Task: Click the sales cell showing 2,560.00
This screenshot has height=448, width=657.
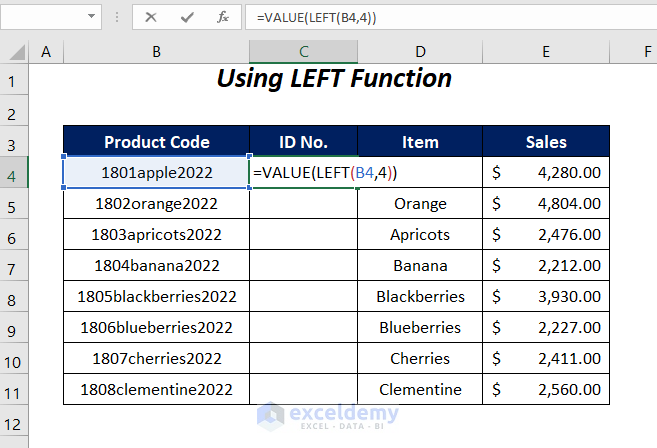Action: click(x=546, y=390)
